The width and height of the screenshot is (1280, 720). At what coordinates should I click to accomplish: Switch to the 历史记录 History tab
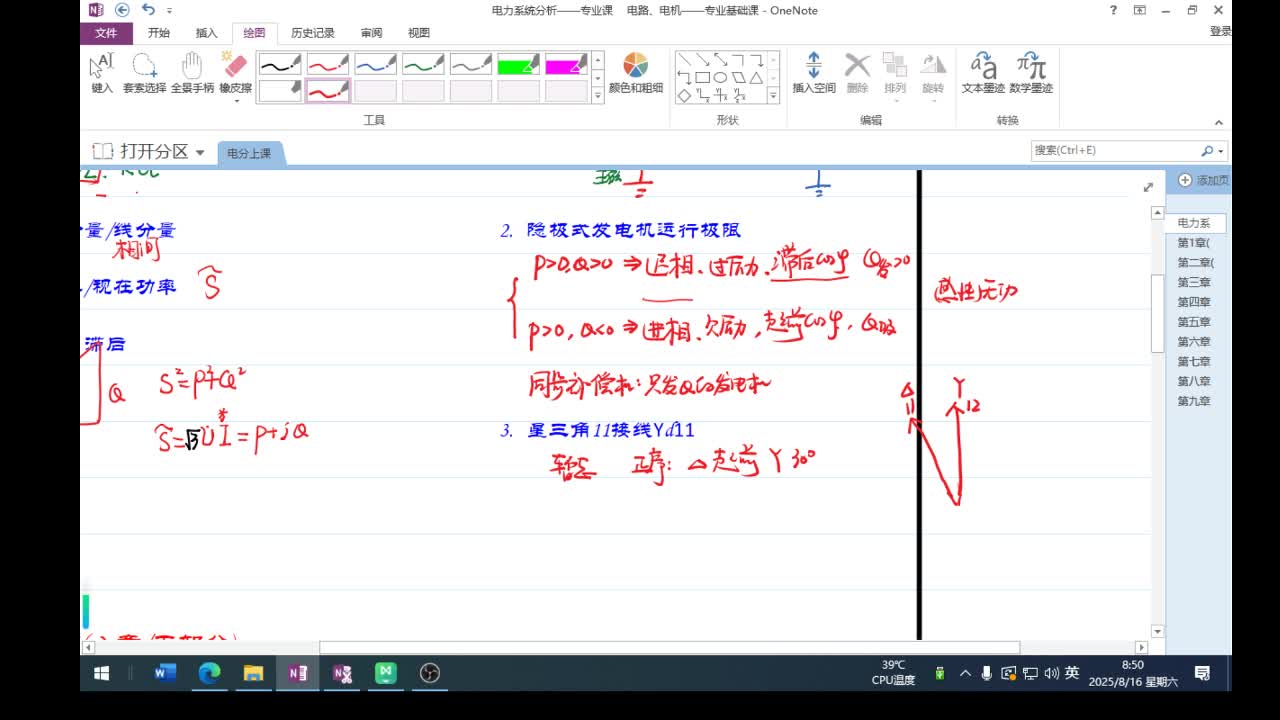pos(313,33)
